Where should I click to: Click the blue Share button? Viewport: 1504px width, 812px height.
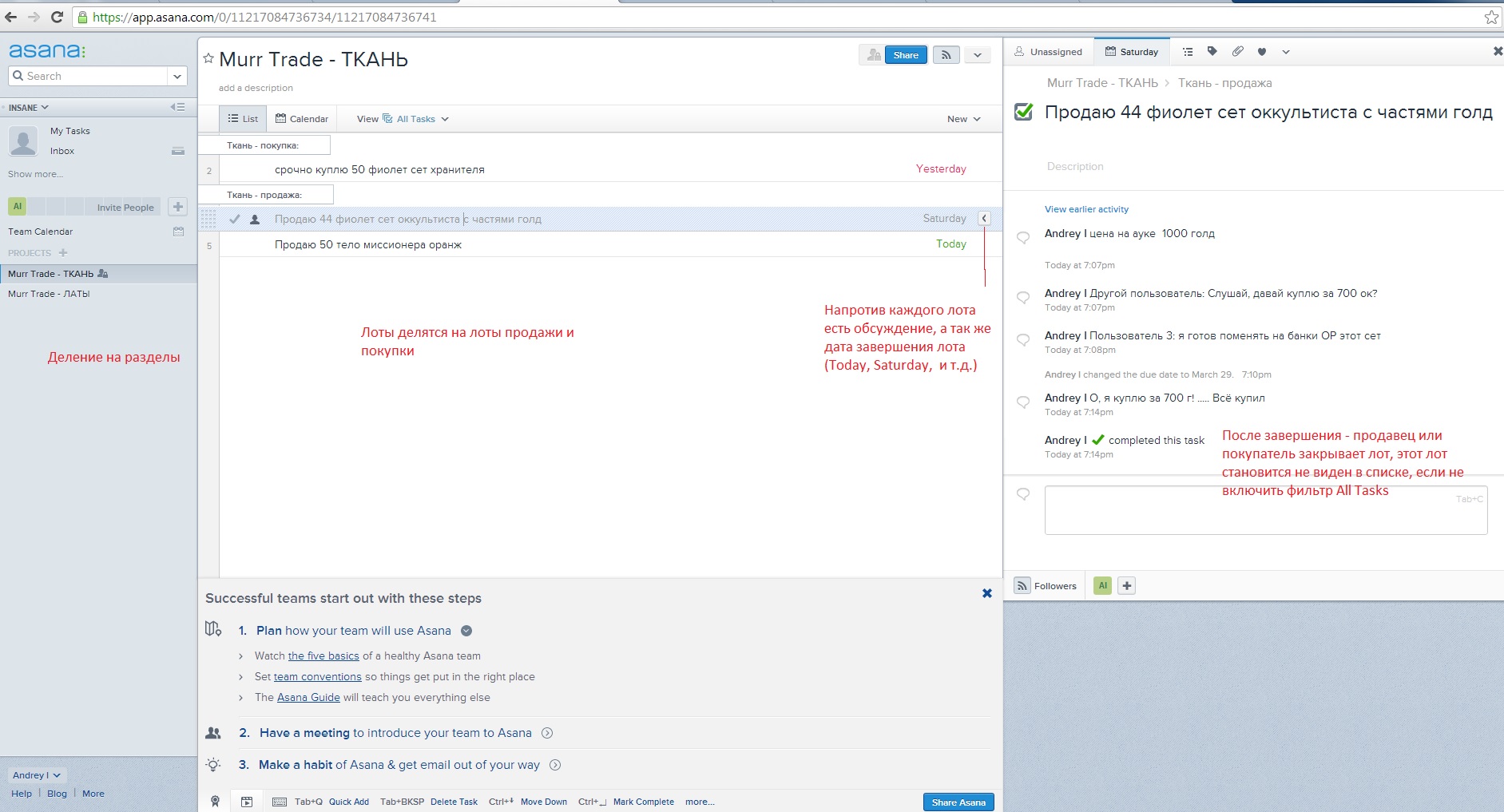tap(906, 55)
